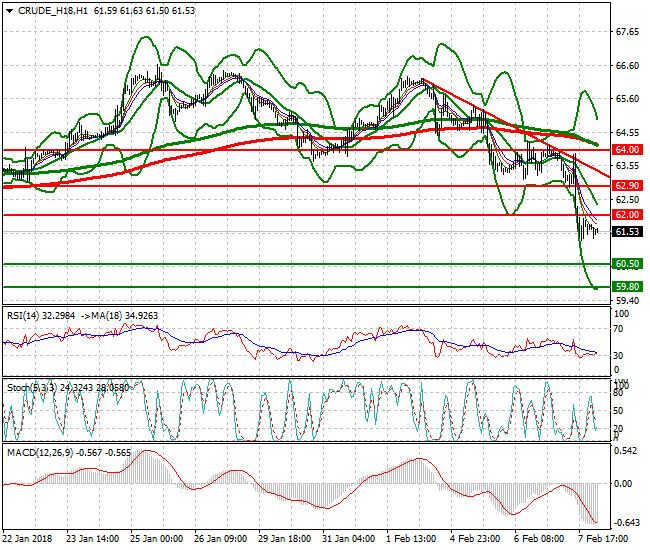Click the RSI 70 level axis value
650x550 pixels.
(618, 329)
